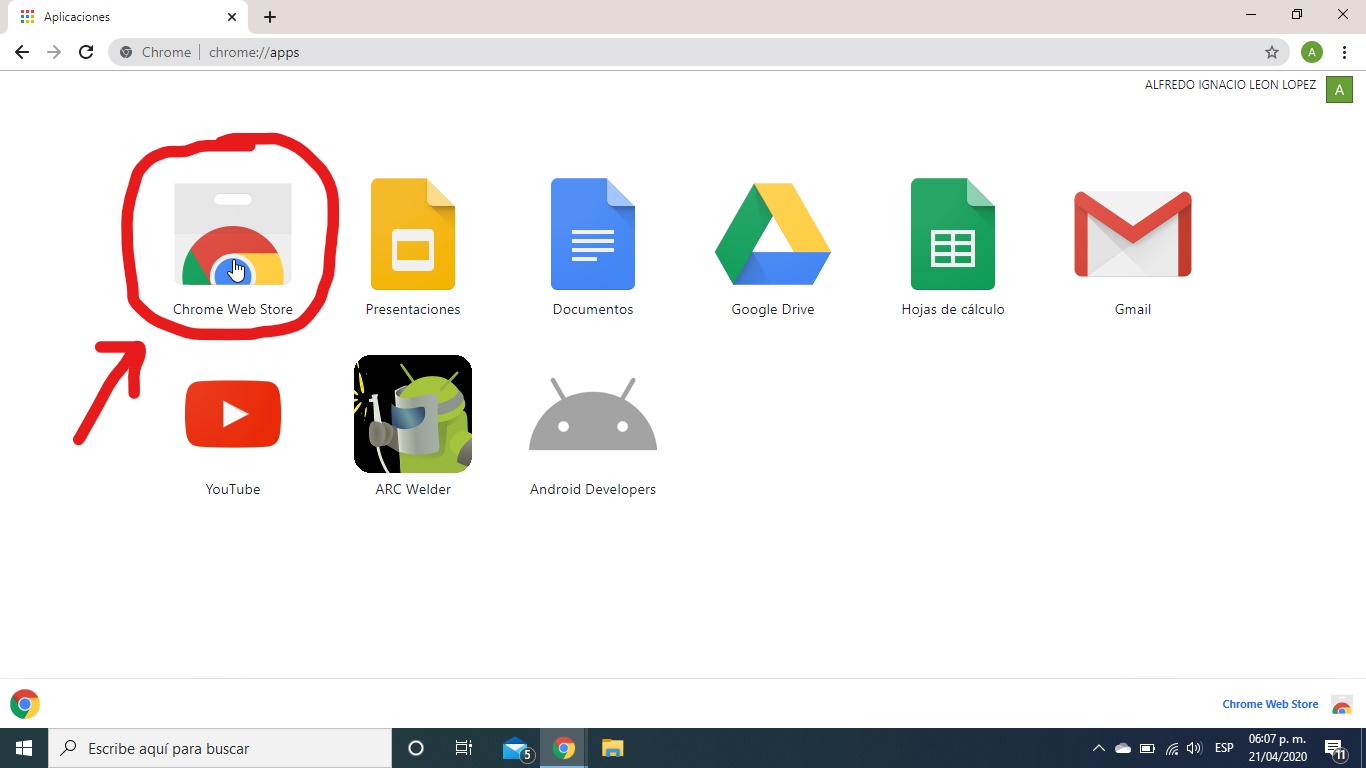Minimize the Chrome window

pyautogui.click(x=1251, y=15)
